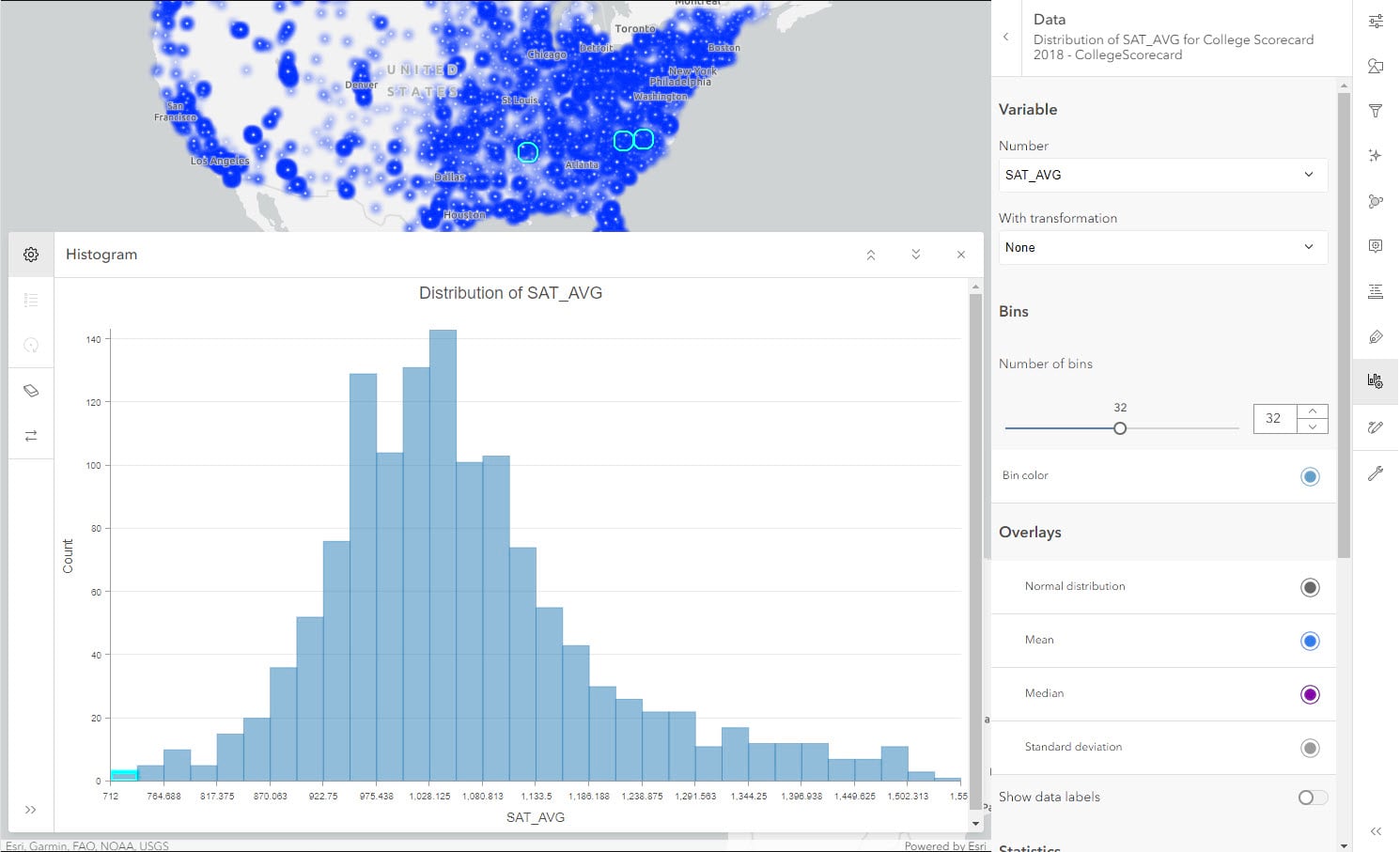Click the Powered by Esri link

(945, 845)
